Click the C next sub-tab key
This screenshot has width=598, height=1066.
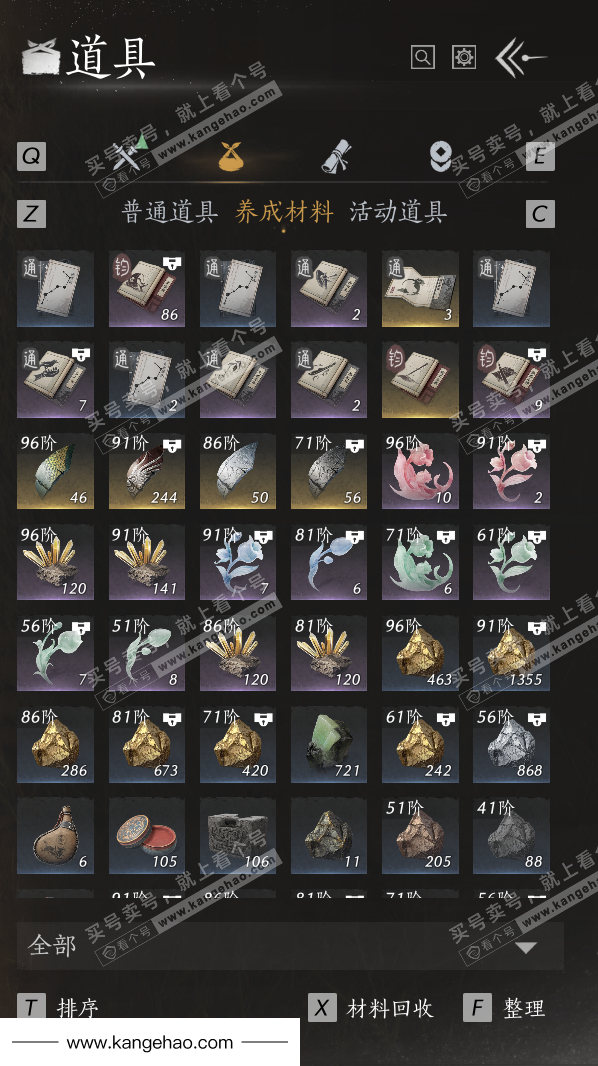tap(540, 213)
